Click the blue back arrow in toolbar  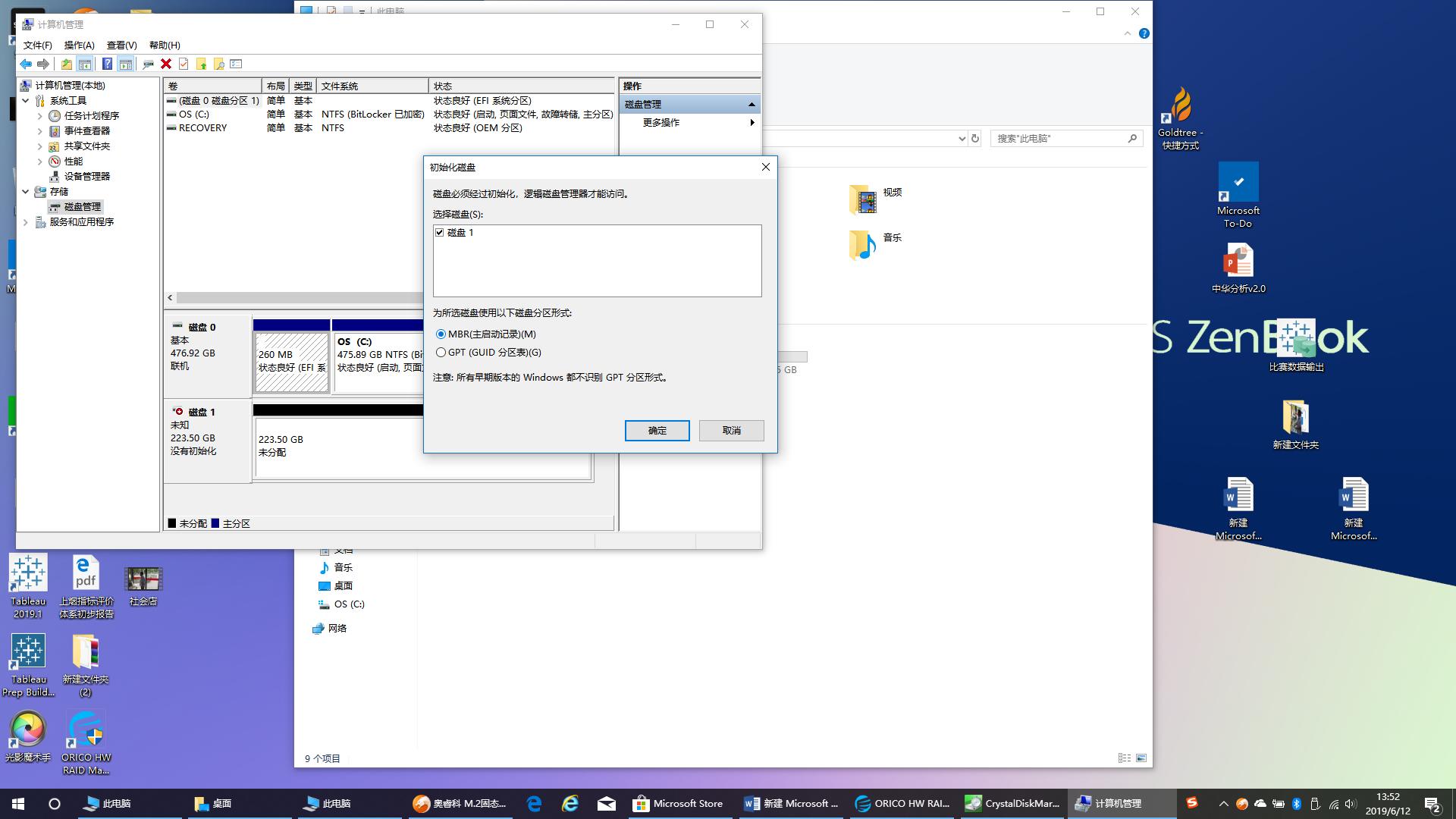(26, 64)
